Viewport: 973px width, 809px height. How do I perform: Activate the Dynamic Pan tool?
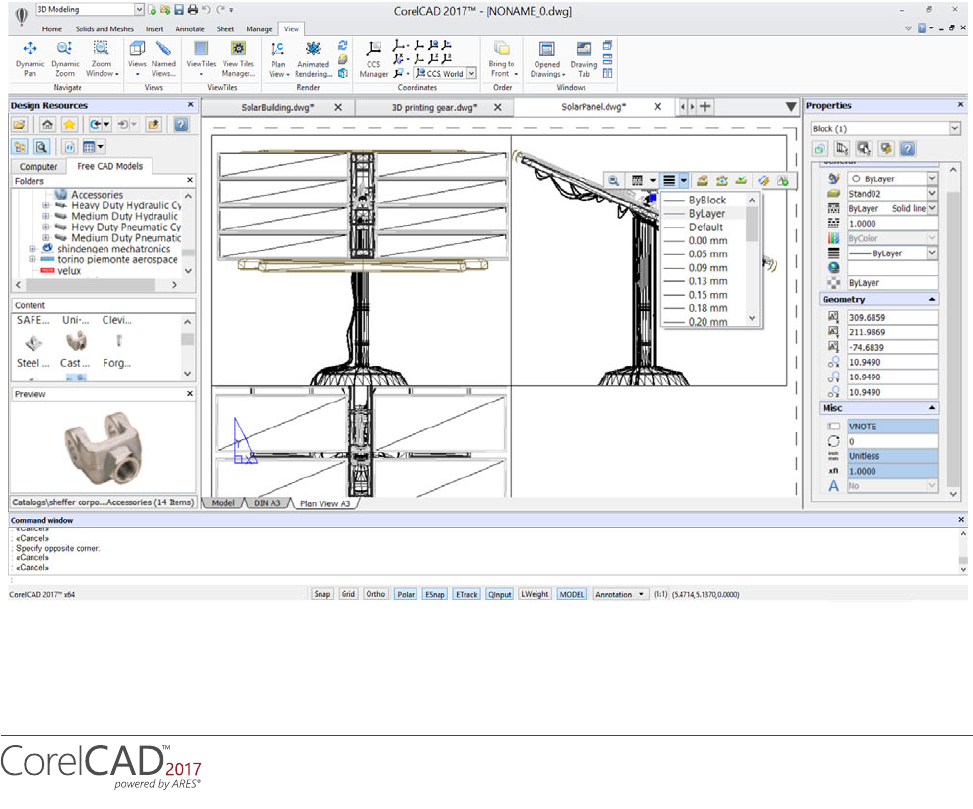point(29,59)
